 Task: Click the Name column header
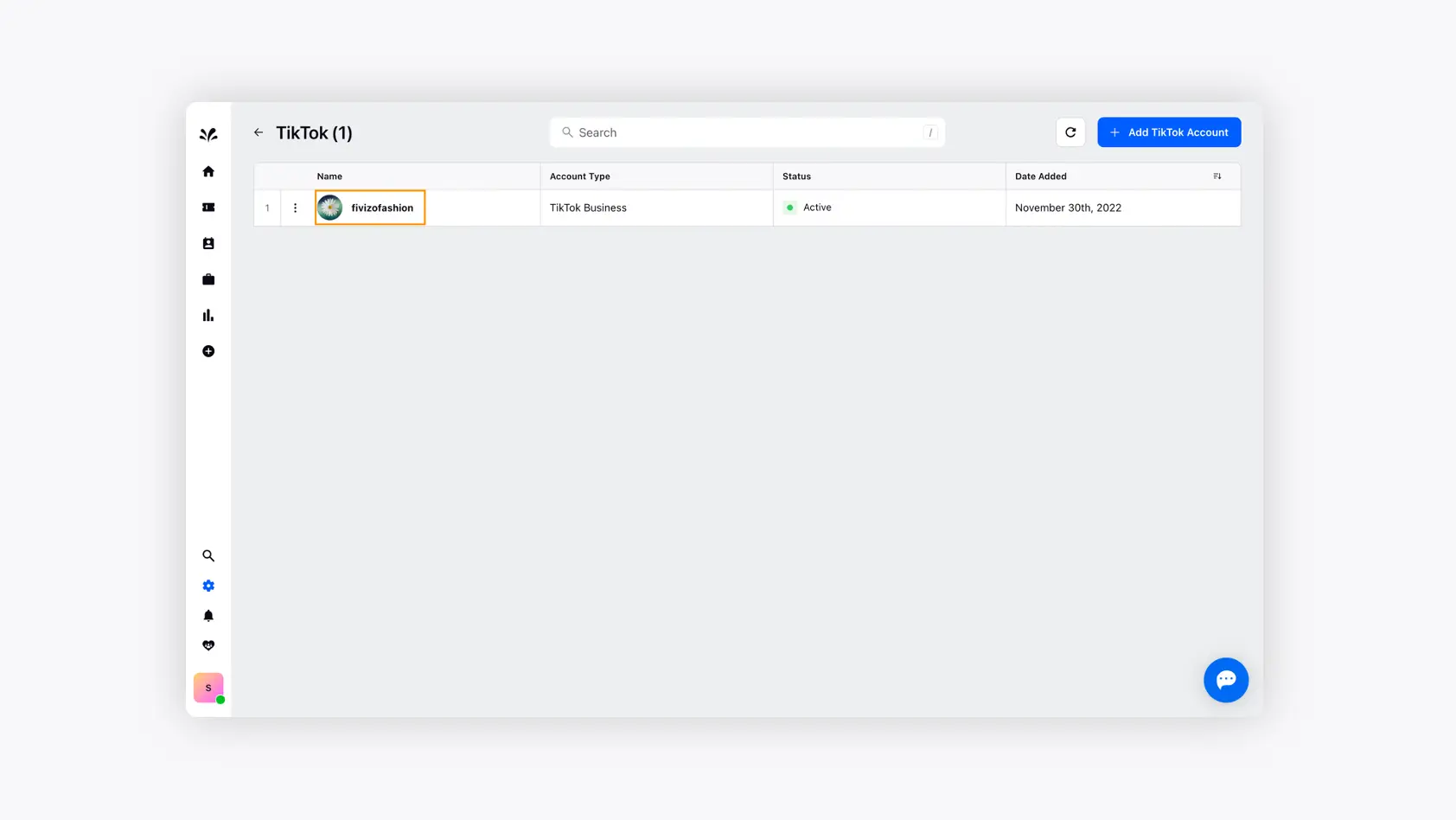pyautogui.click(x=329, y=176)
